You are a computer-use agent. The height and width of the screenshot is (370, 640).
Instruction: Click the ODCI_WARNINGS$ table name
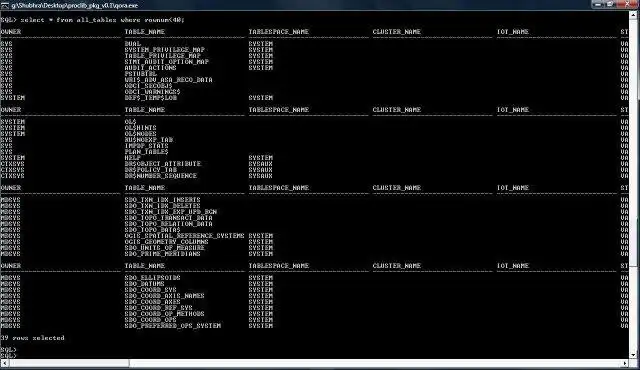(x=153, y=92)
